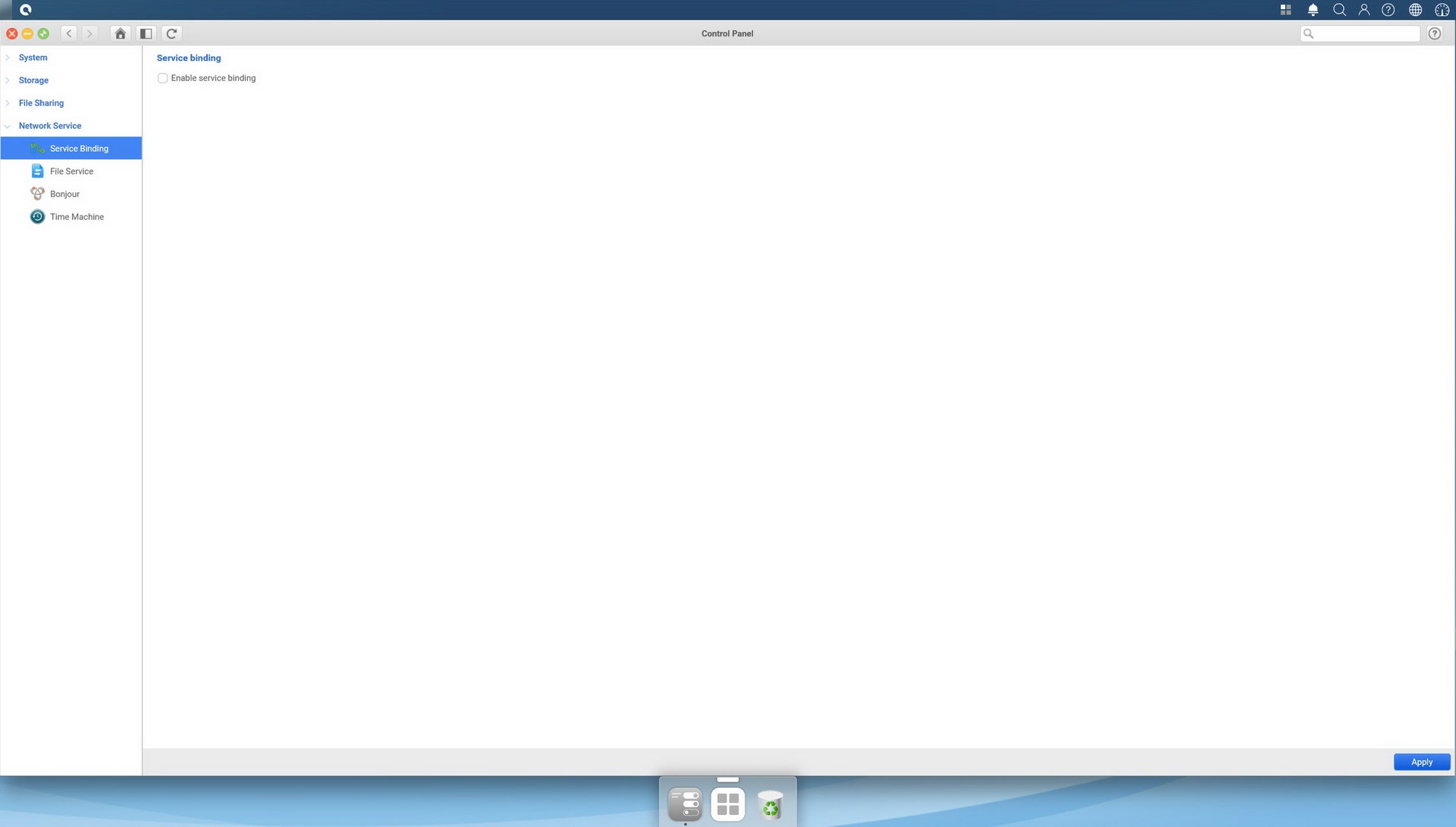1456x827 pixels.
Task: Click the Control Panel help icon beside search
Action: pos(1434,33)
